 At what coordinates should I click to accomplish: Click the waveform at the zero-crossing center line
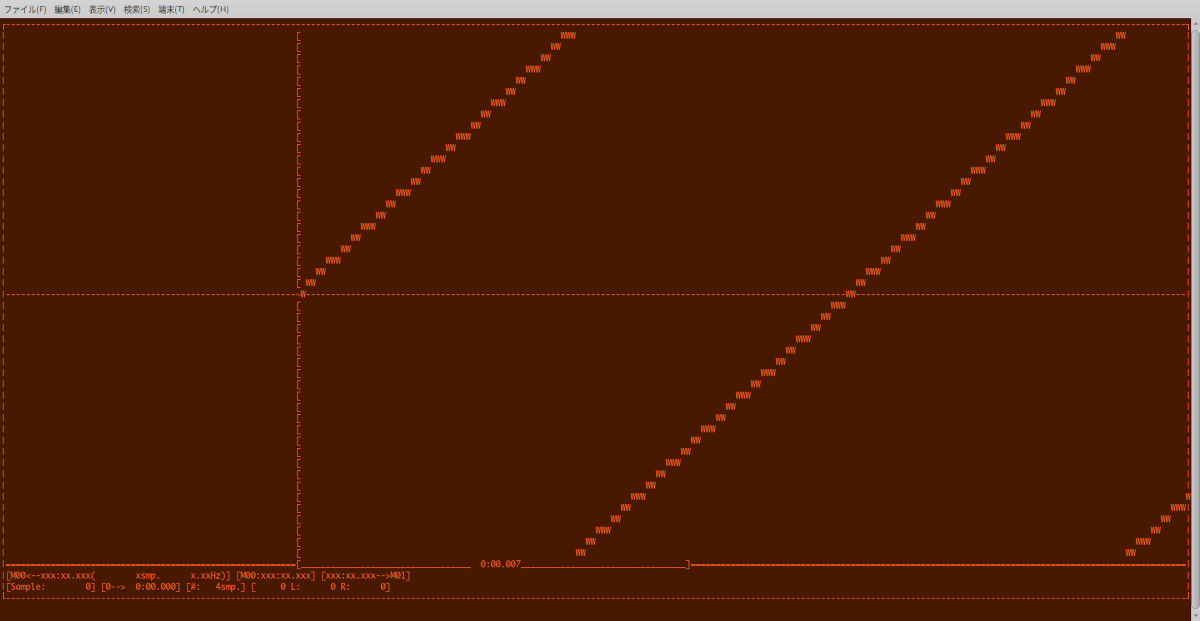coord(850,294)
